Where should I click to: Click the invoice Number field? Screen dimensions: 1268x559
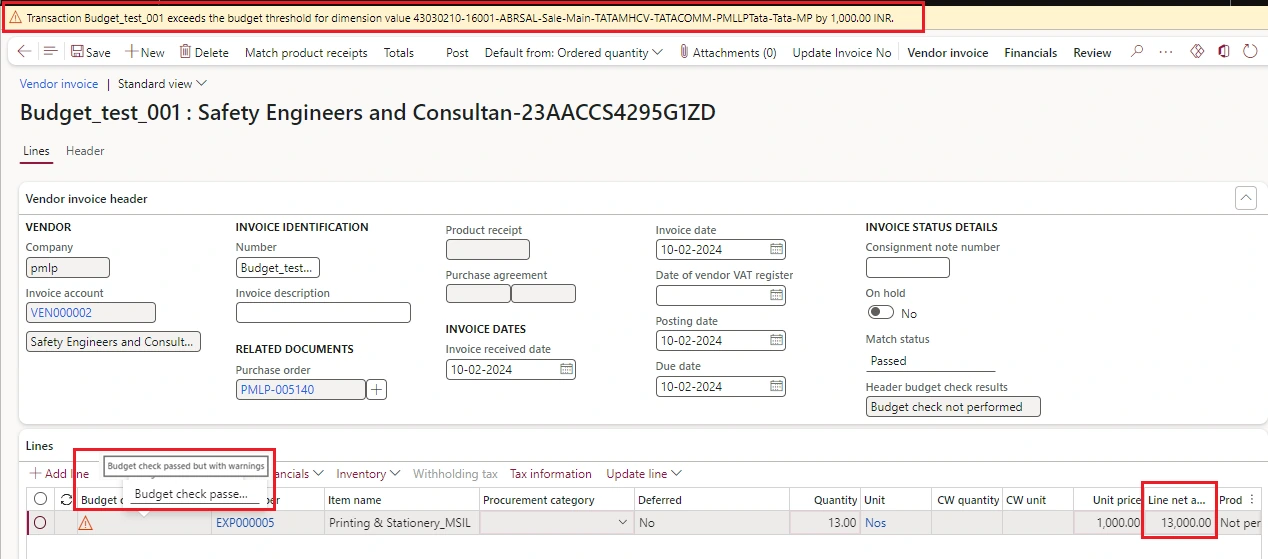click(278, 267)
